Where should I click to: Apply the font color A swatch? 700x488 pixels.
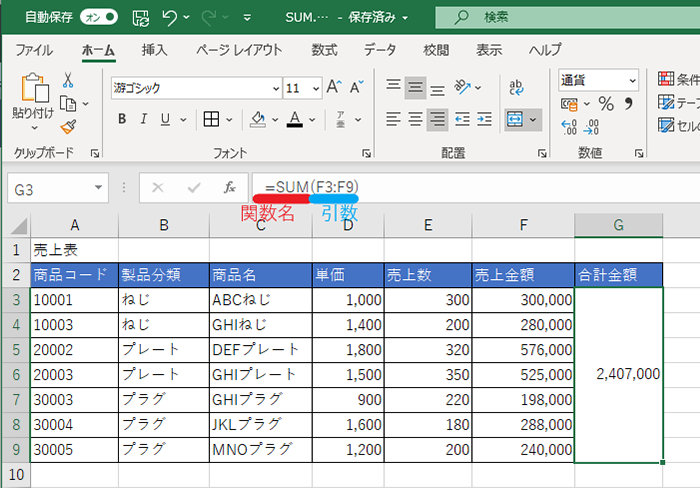295,119
